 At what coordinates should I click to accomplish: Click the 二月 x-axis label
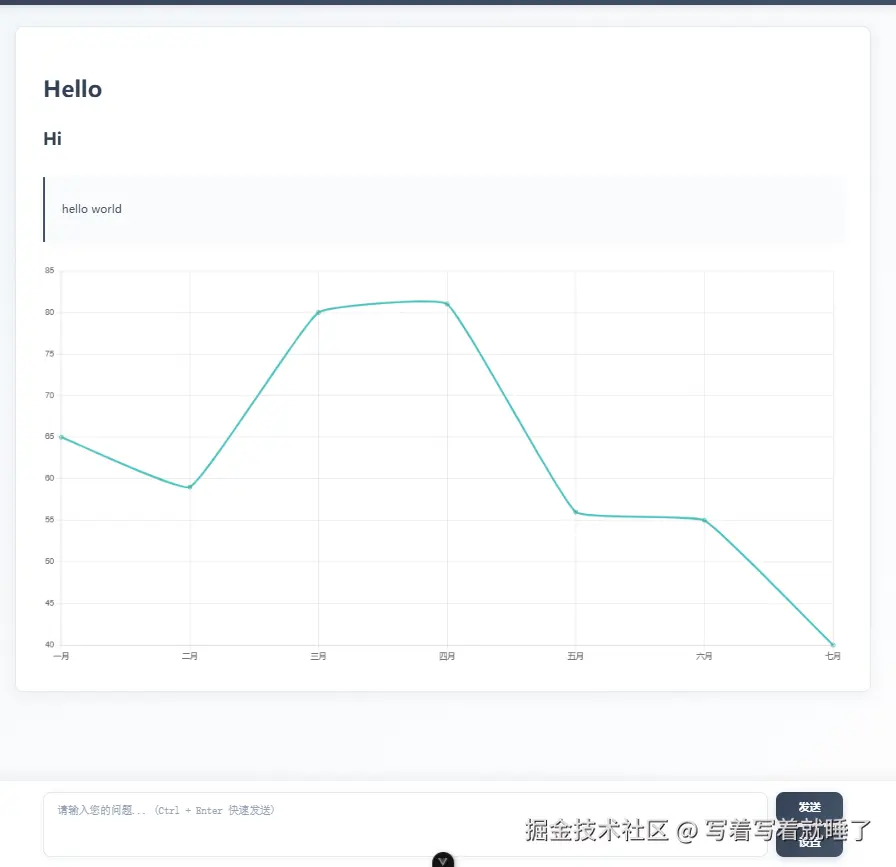click(x=190, y=656)
